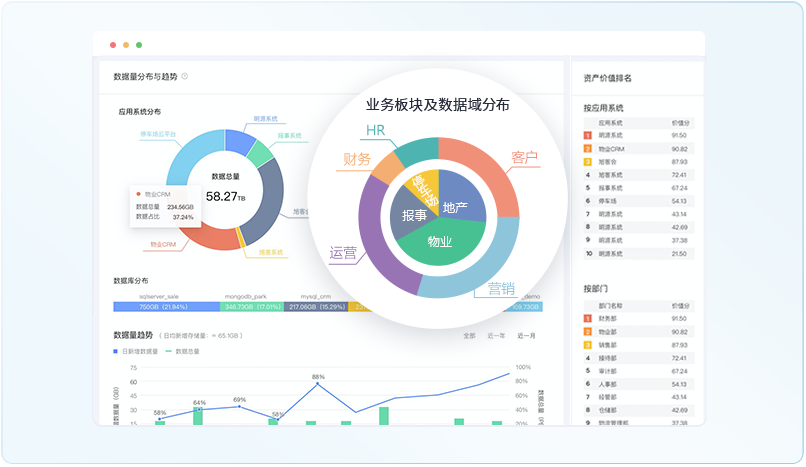
Task: Click the 停车场云平台 light-blue donut segment
Action: tap(190, 154)
